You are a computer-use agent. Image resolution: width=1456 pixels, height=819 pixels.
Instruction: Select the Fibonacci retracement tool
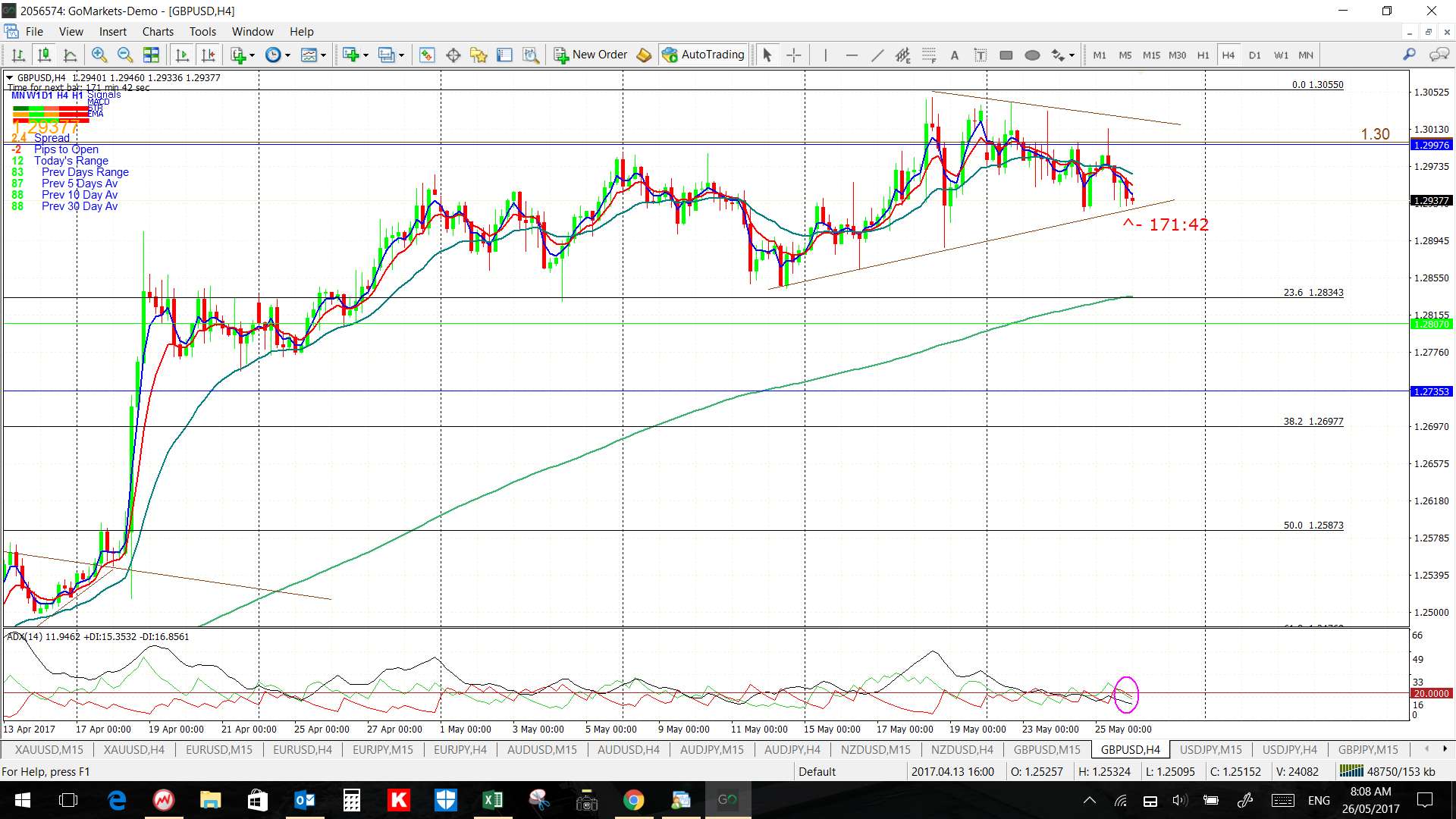929,55
